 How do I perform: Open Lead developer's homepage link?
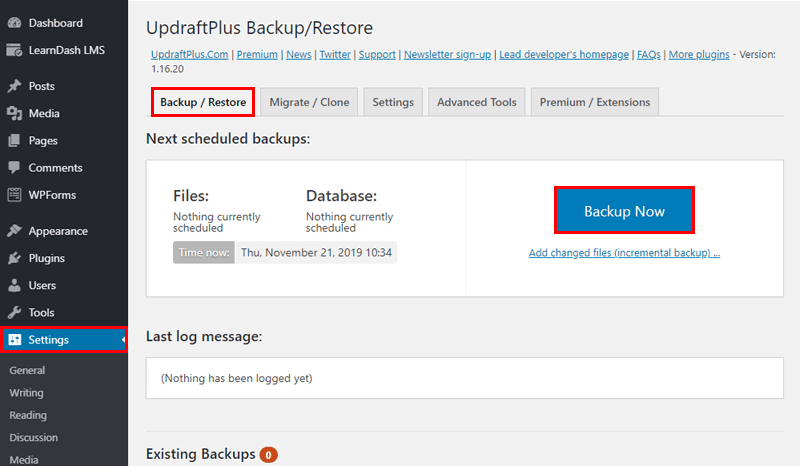(x=564, y=55)
